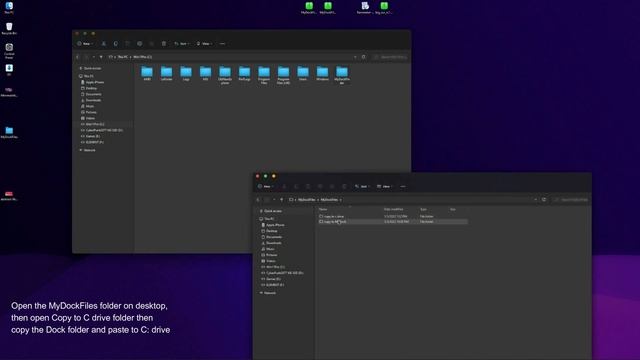
Task: Open View menu in C: drive window
Action: click(204, 44)
